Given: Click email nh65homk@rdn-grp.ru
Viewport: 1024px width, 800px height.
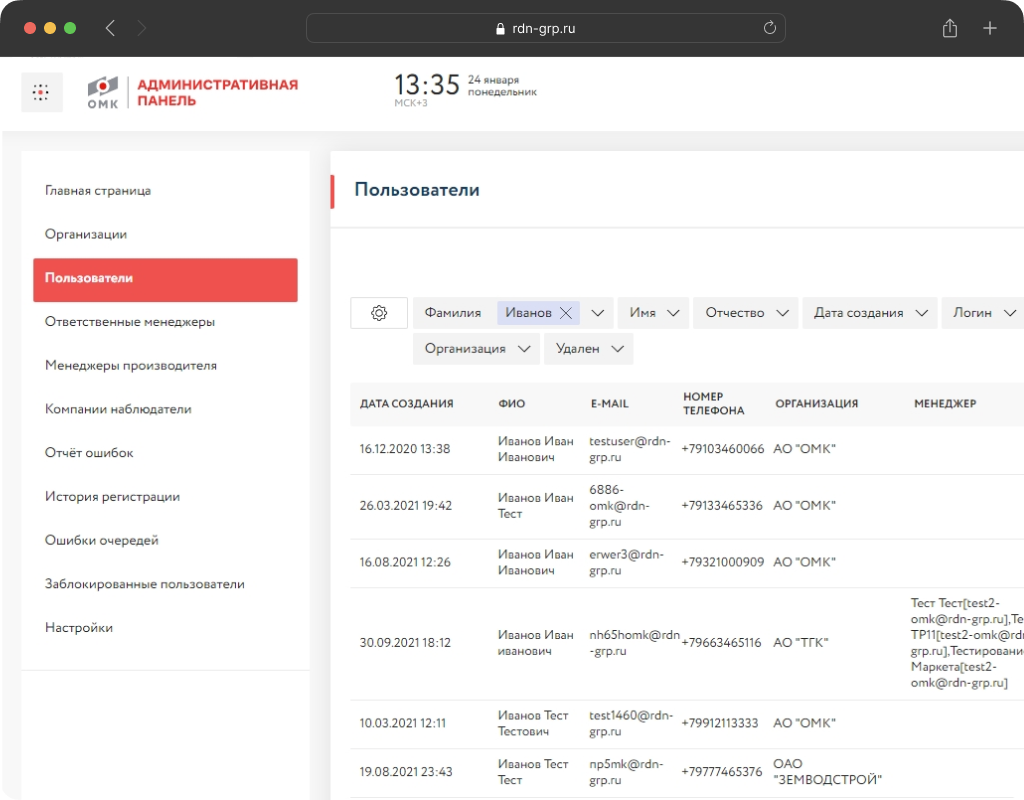Looking at the screenshot, I should pyautogui.click(x=634, y=643).
